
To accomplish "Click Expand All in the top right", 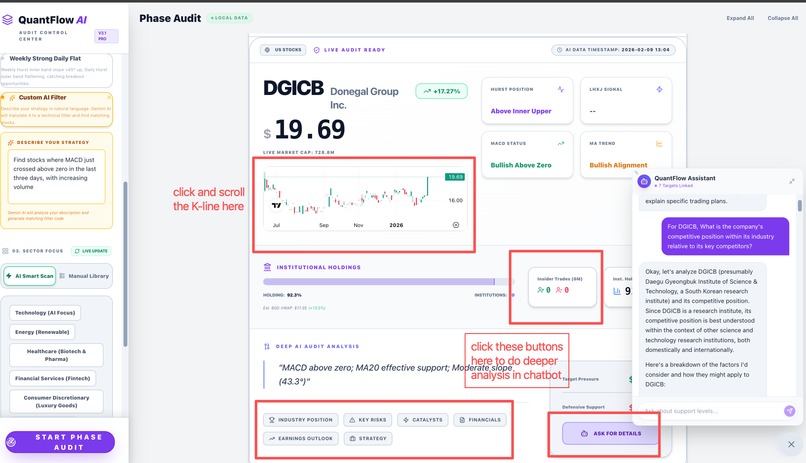I will 740,18.
